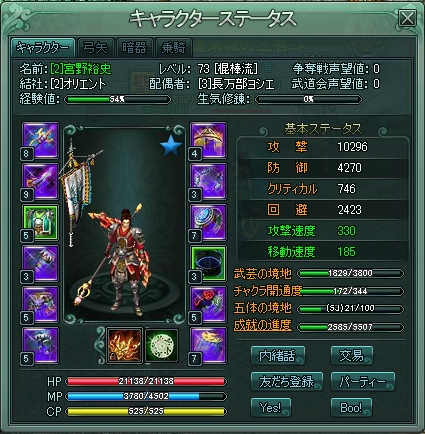Screen dimensions: 425x434
Task: Click the red rose accessory slot
Action: [208, 304]
